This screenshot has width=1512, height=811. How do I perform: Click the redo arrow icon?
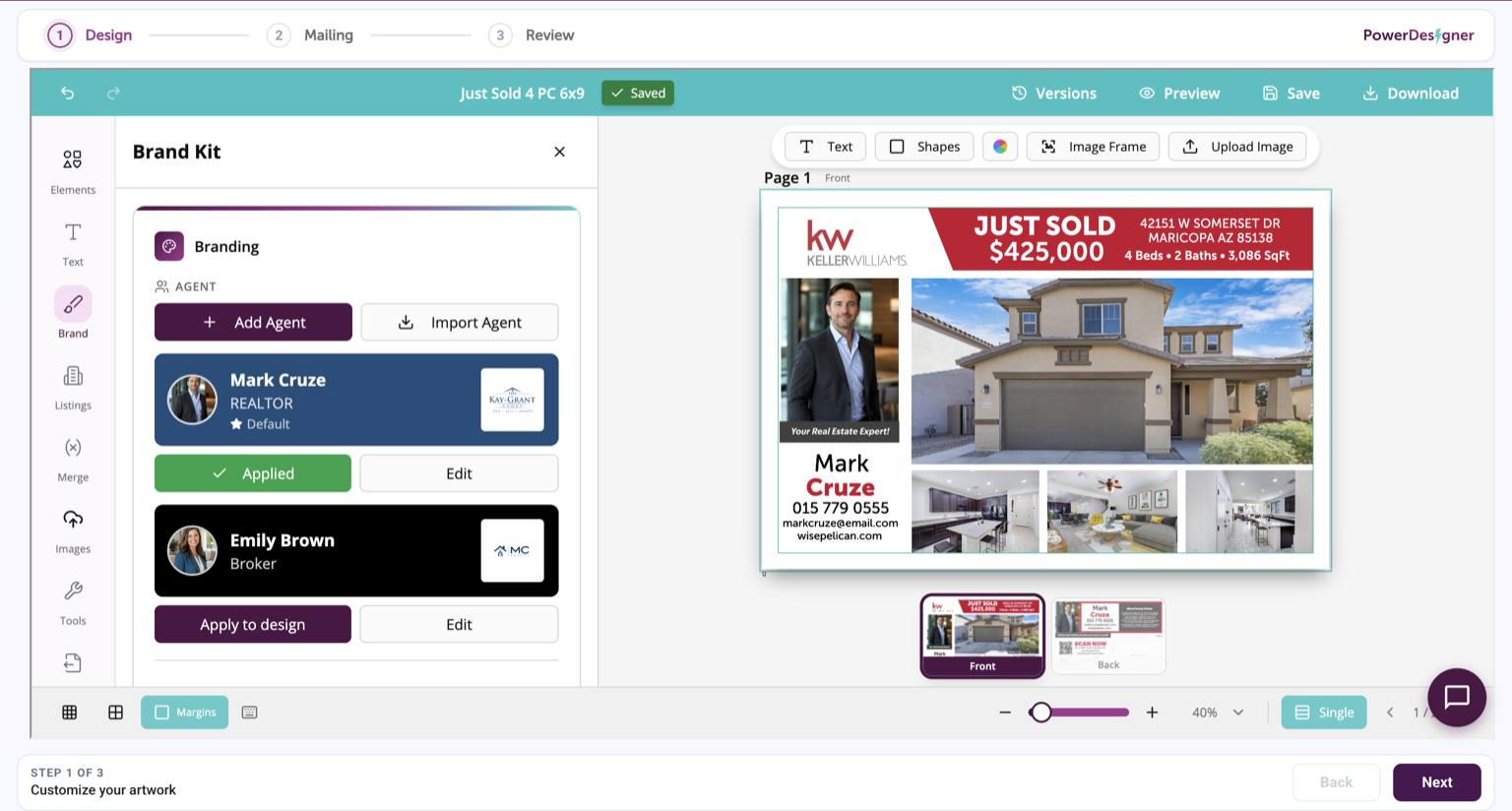pyautogui.click(x=113, y=93)
